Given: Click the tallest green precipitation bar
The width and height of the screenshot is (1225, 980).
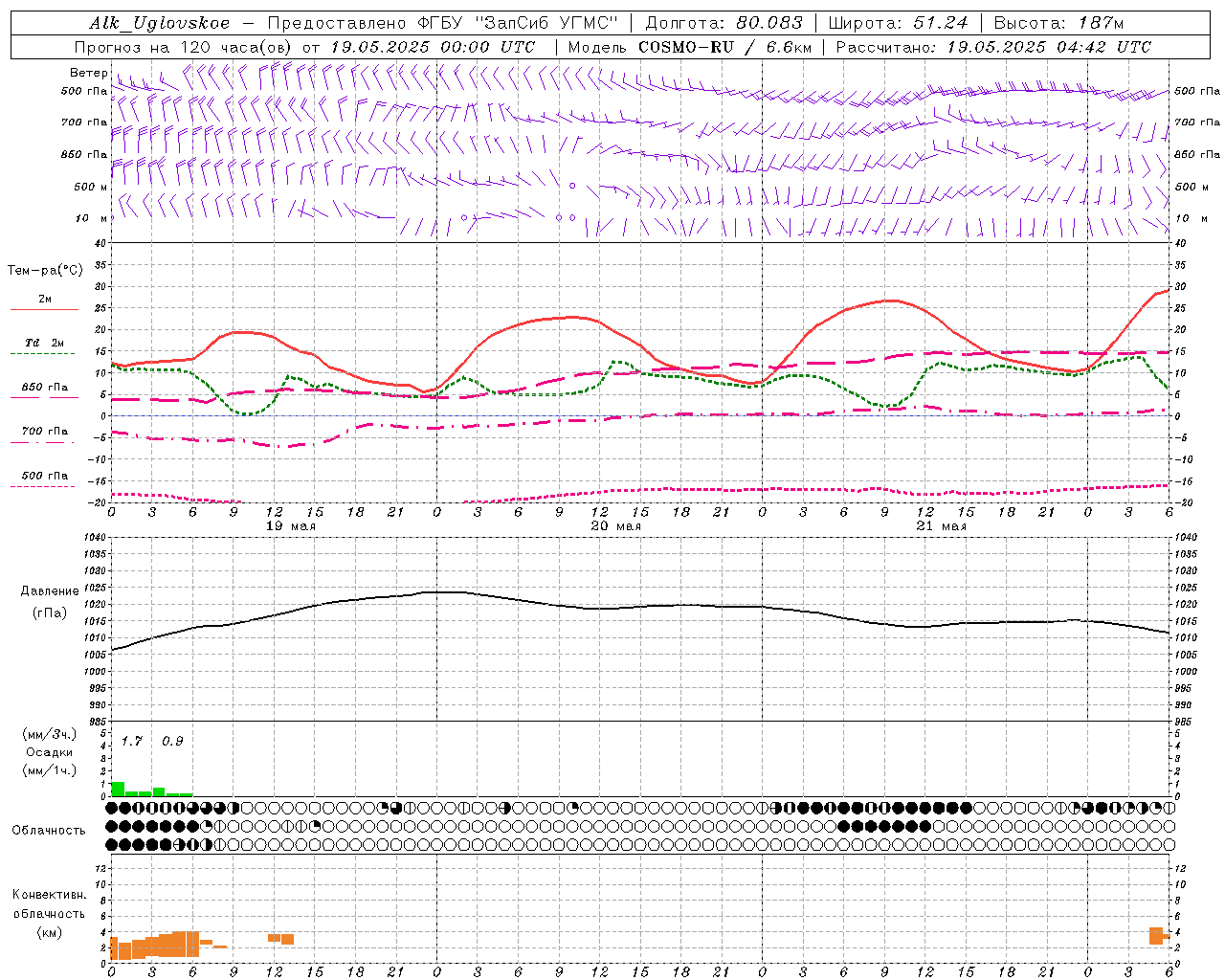Looking at the screenshot, I should point(118,789).
